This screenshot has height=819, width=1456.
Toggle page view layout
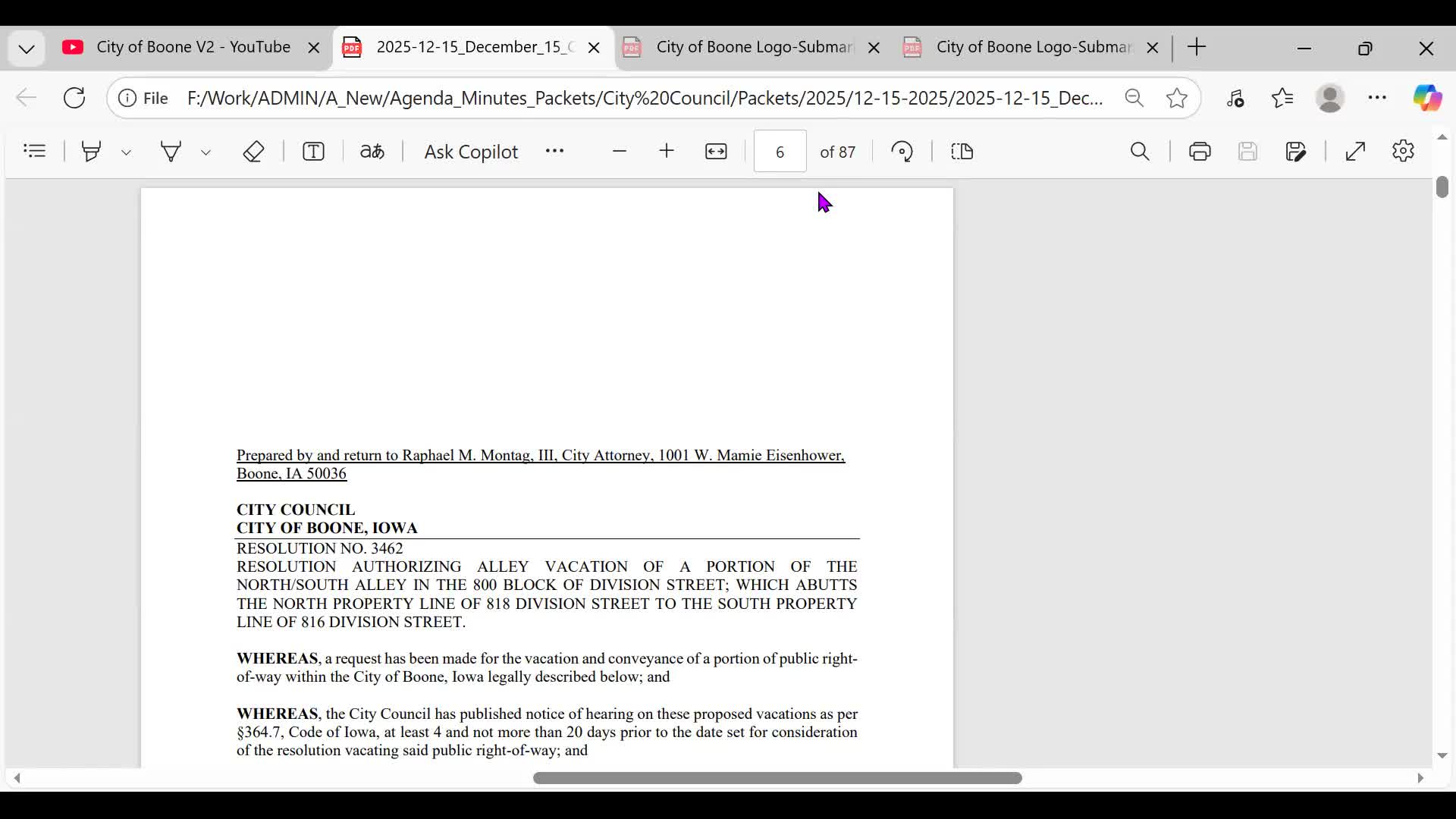(962, 152)
